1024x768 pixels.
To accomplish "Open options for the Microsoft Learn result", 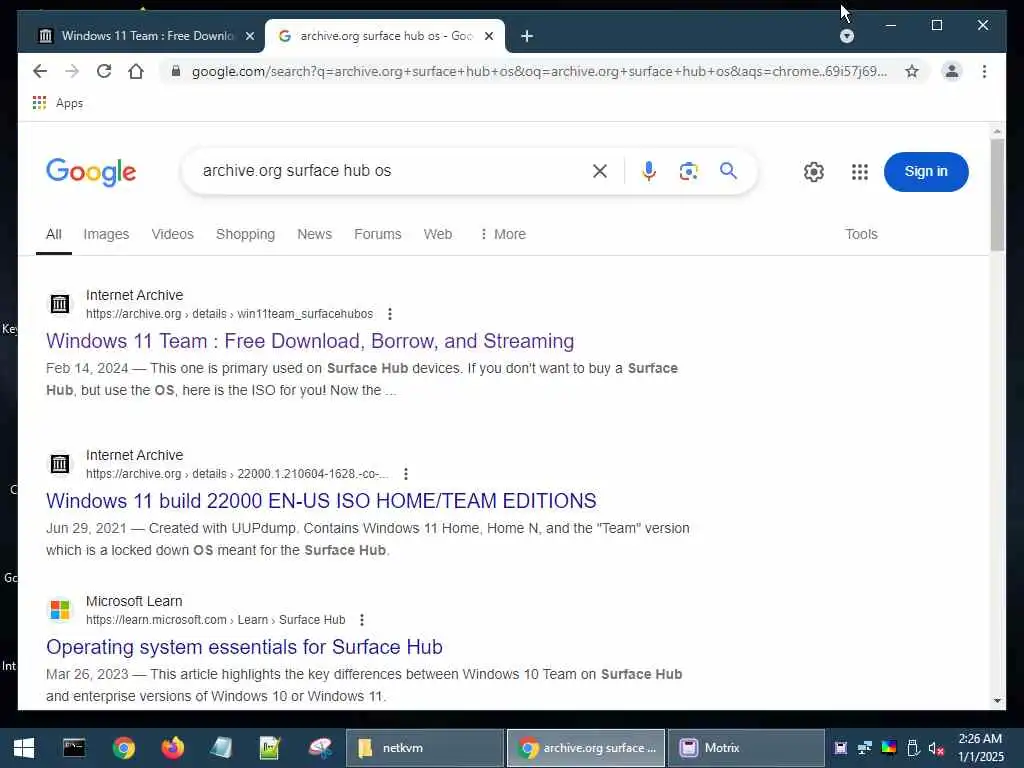I will click(362, 620).
